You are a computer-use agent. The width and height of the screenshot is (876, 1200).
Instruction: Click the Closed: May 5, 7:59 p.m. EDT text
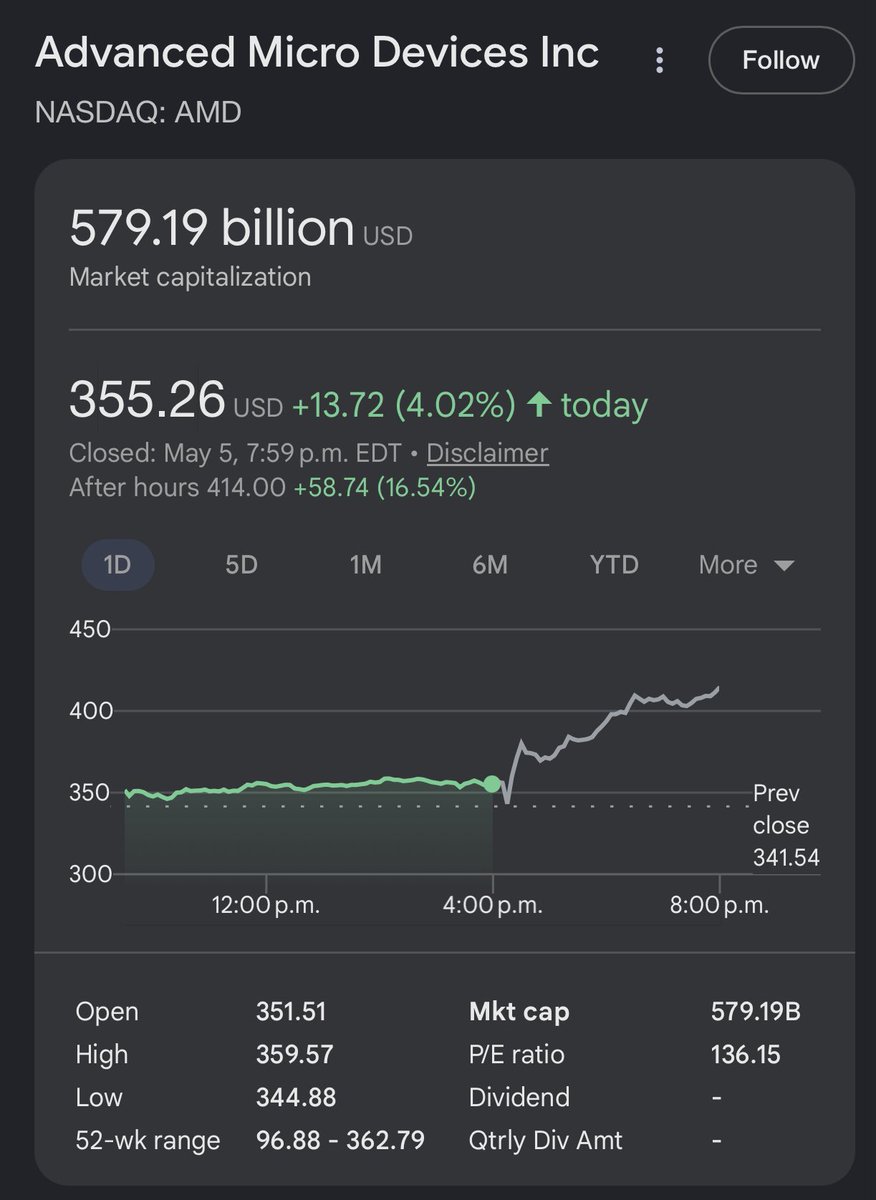(x=235, y=453)
